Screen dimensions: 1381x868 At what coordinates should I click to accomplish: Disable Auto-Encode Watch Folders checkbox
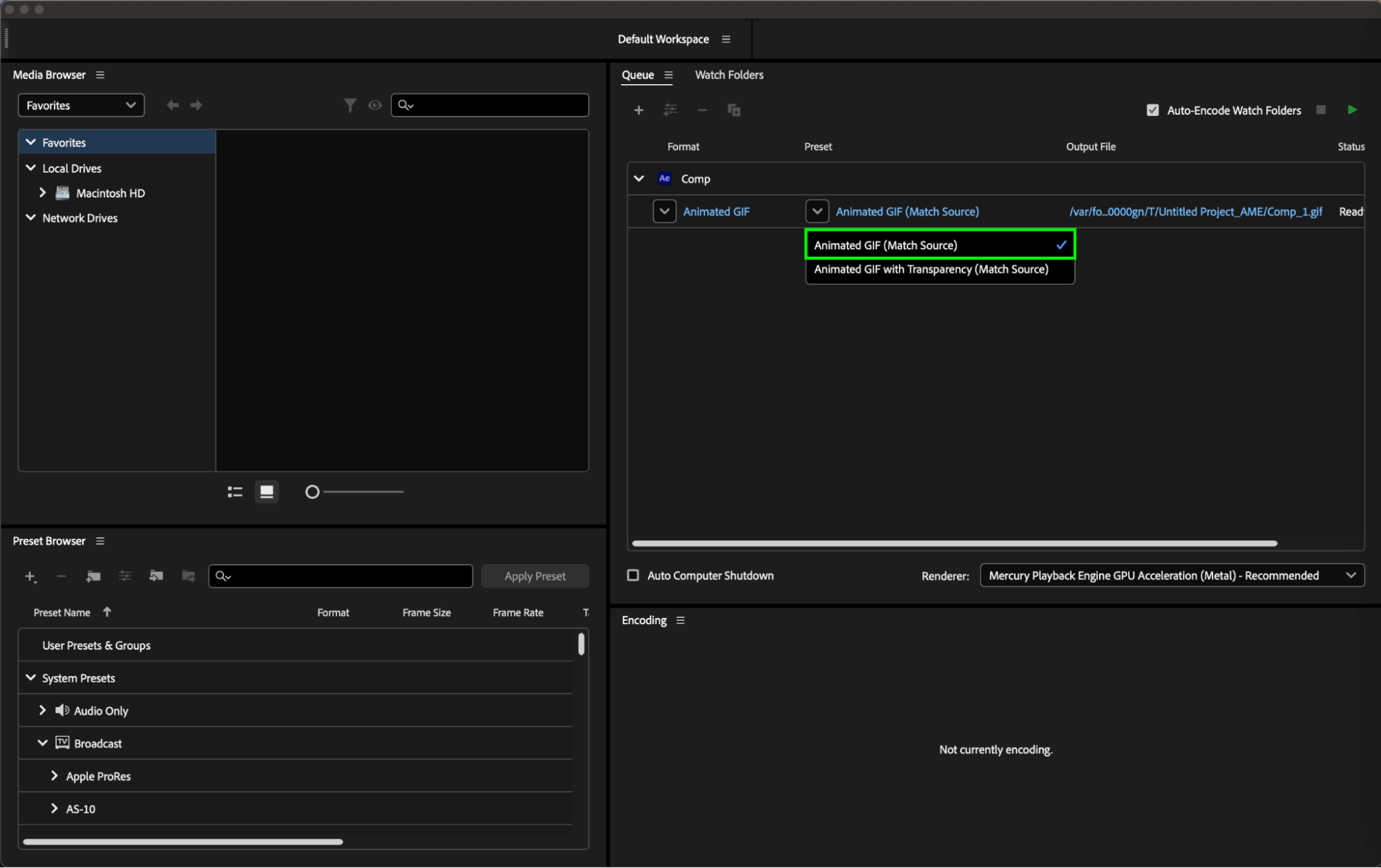(x=1152, y=110)
